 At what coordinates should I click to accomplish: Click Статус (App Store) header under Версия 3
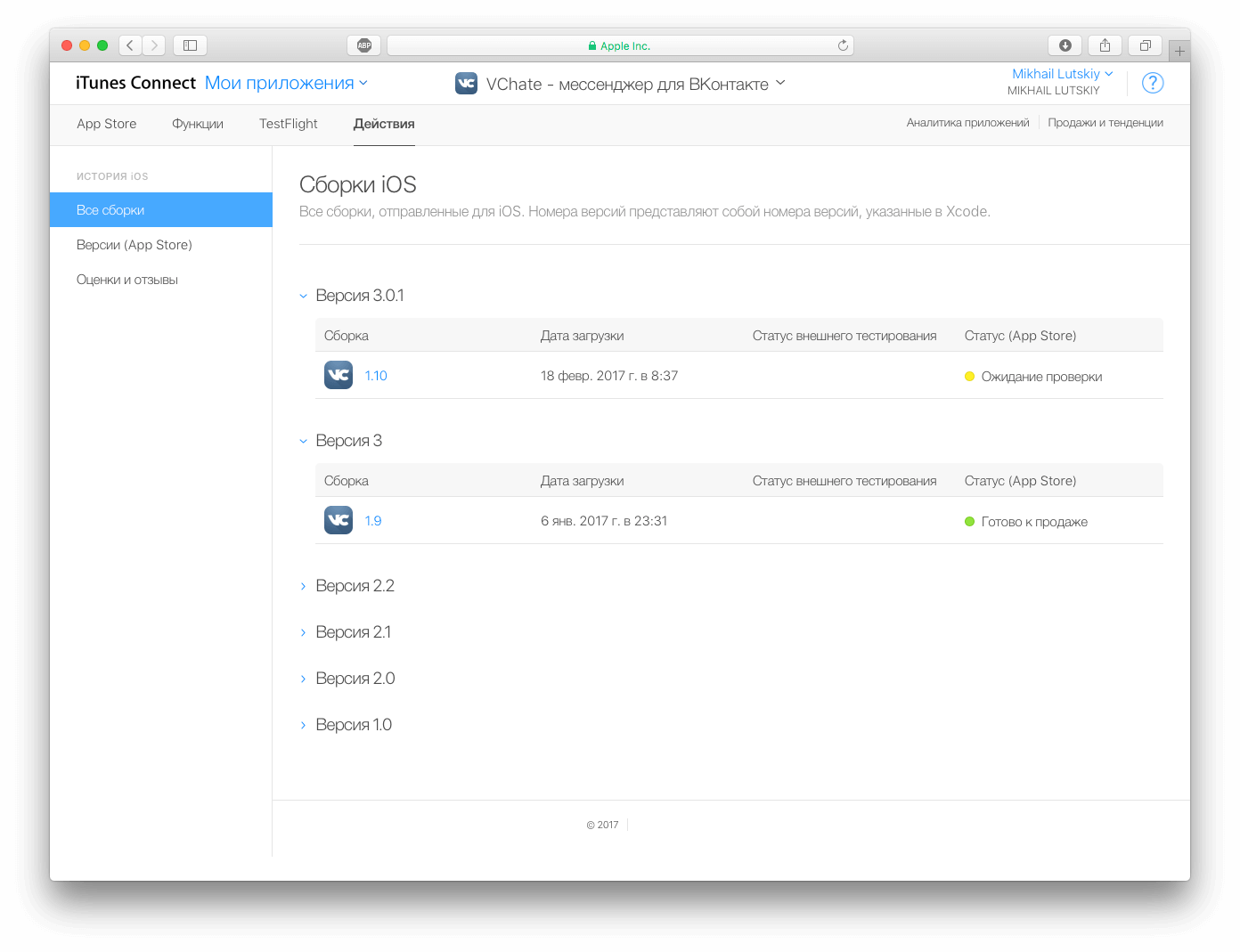pos(1020,481)
